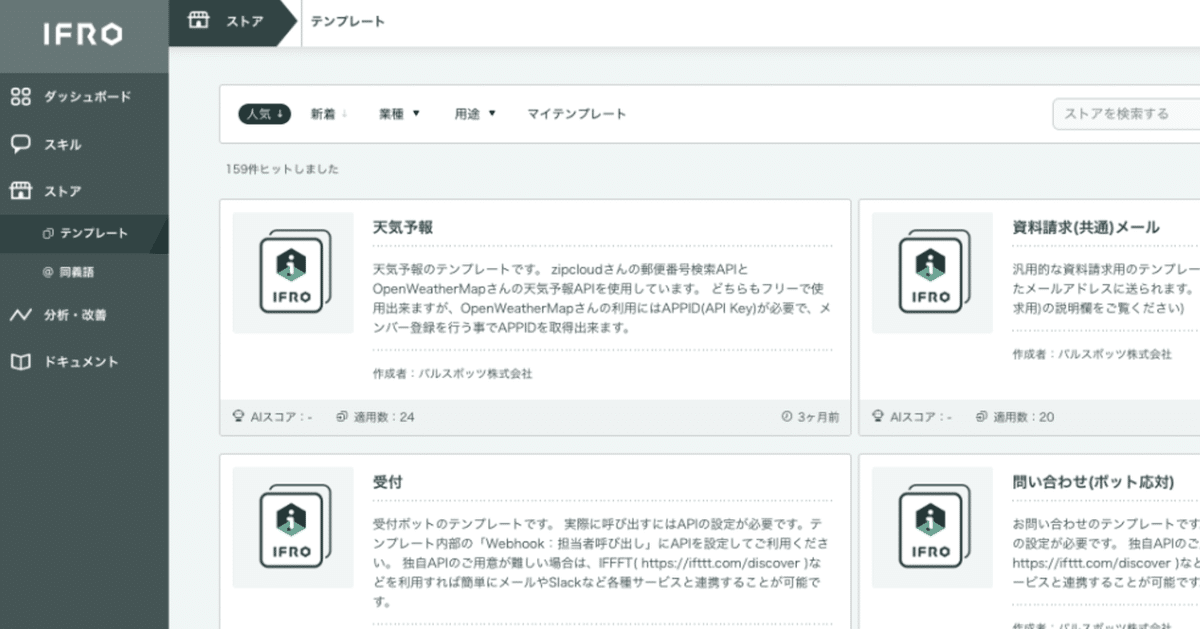Viewport: 1200px width, 629px height.
Task: Open スキル in the sidebar
Action: coord(62,144)
